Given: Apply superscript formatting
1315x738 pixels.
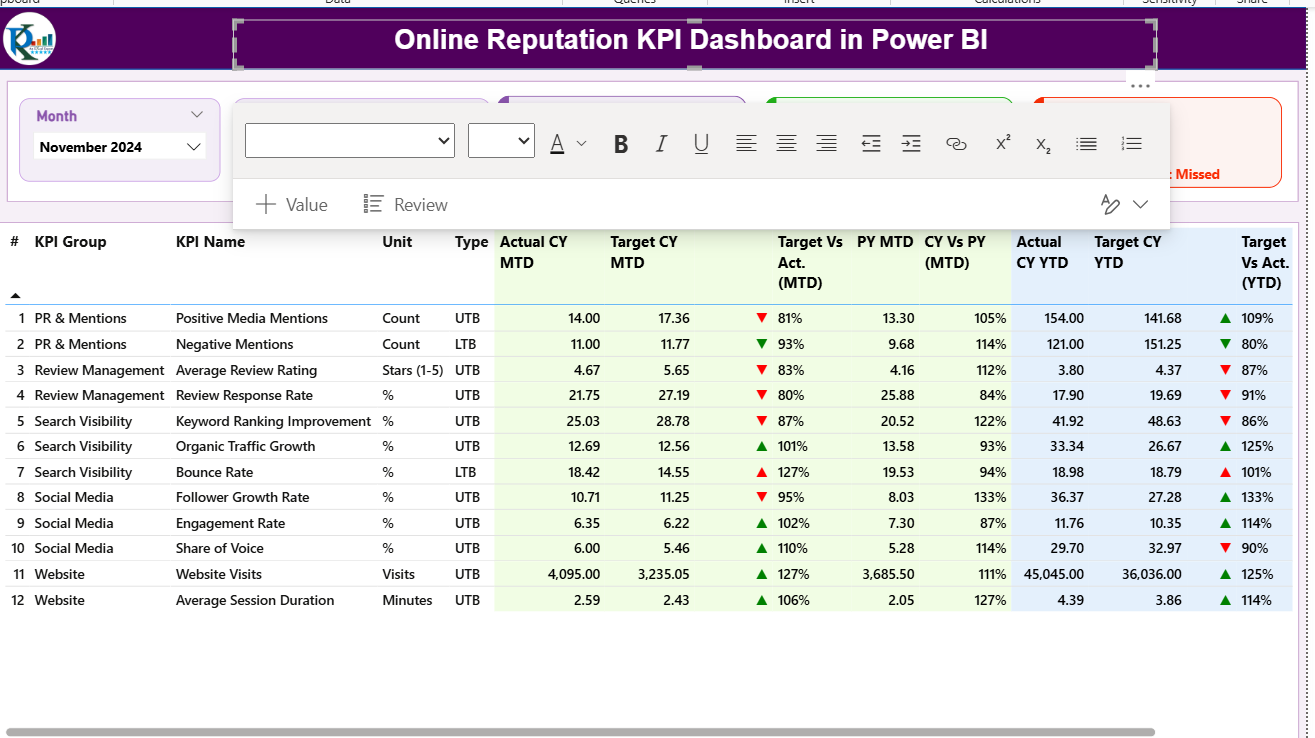Looking at the screenshot, I should click(x=1001, y=143).
